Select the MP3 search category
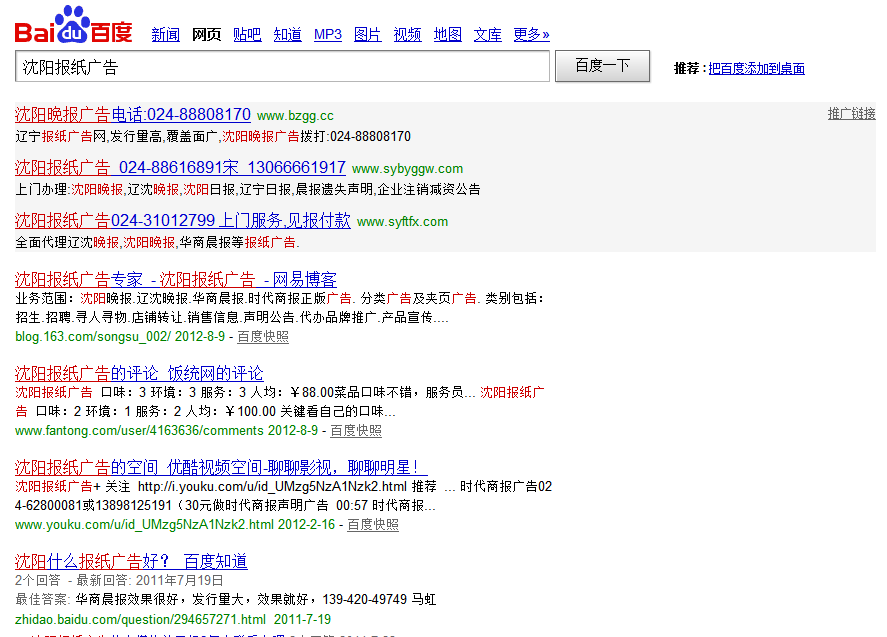This screenshot has width=887, height=637. pos(327,35)
